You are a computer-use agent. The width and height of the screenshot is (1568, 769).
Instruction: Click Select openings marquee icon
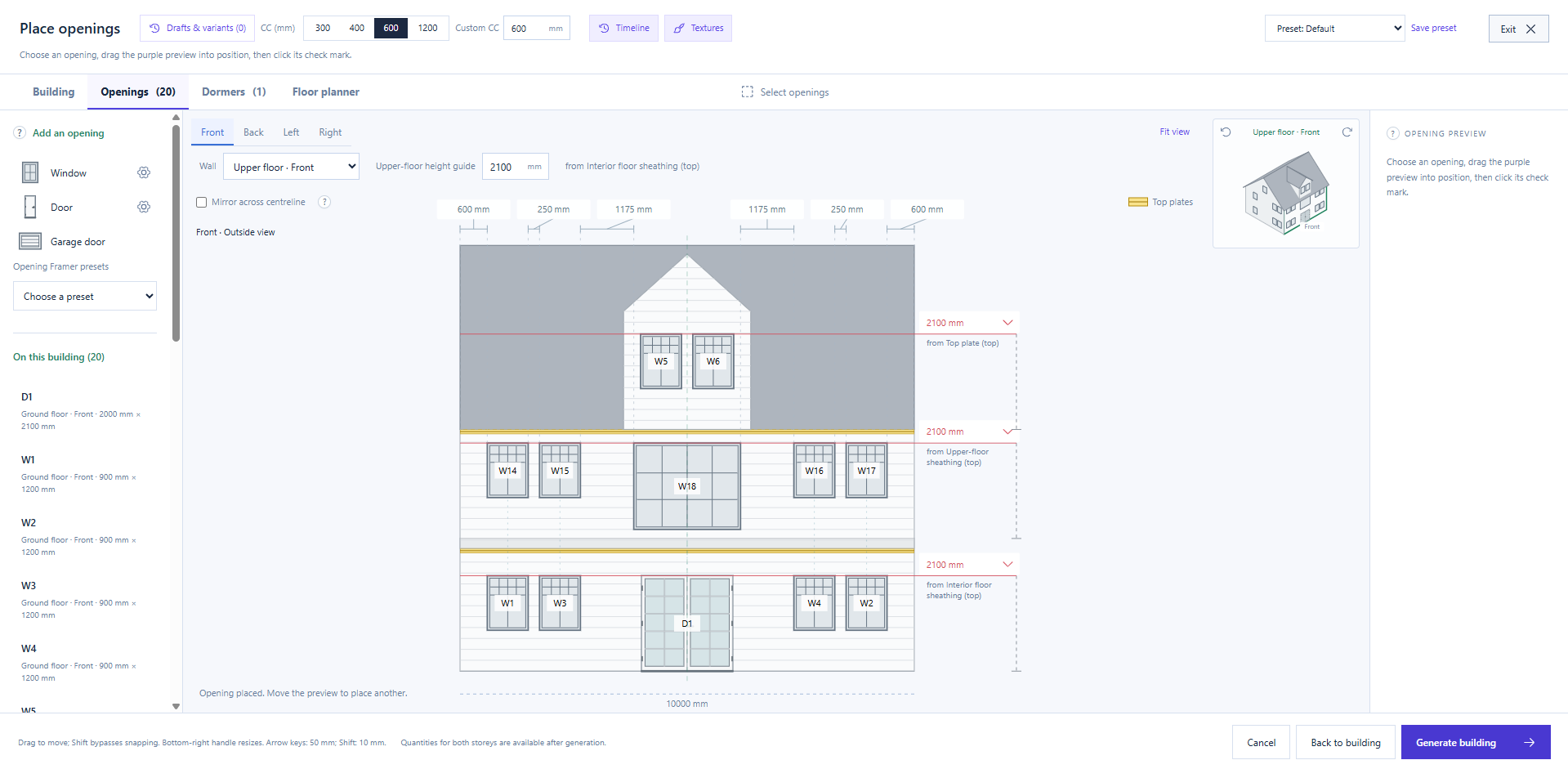[748, 92]
